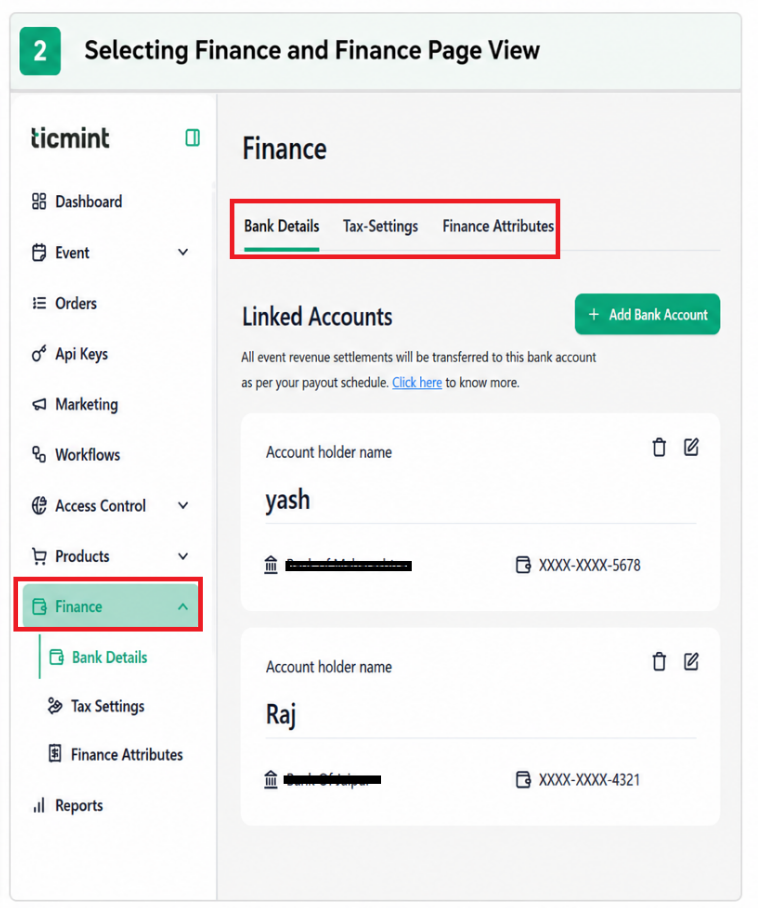Click the Reports bar chart icon

pyautogui.click(x=39, y=805)
